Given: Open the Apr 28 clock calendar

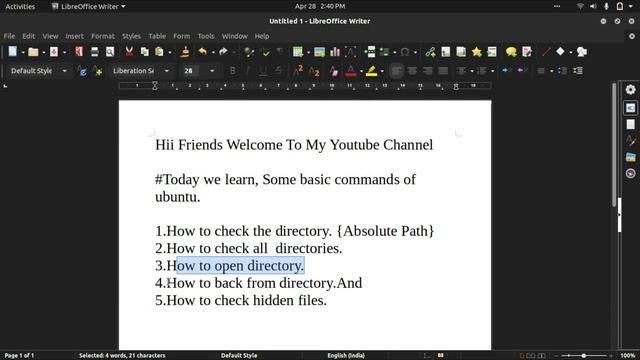Looking at the screenshot, I should tap(320, 7).
